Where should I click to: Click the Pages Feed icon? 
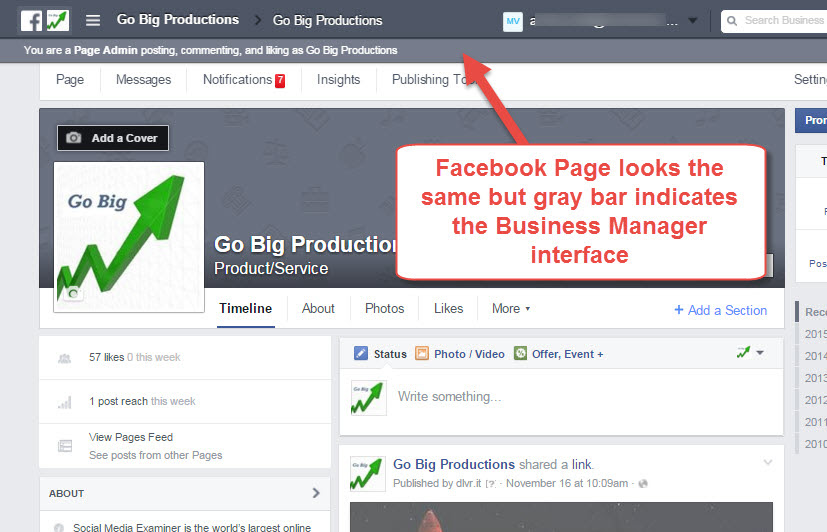pyautogui.click(x=65, y=446)
